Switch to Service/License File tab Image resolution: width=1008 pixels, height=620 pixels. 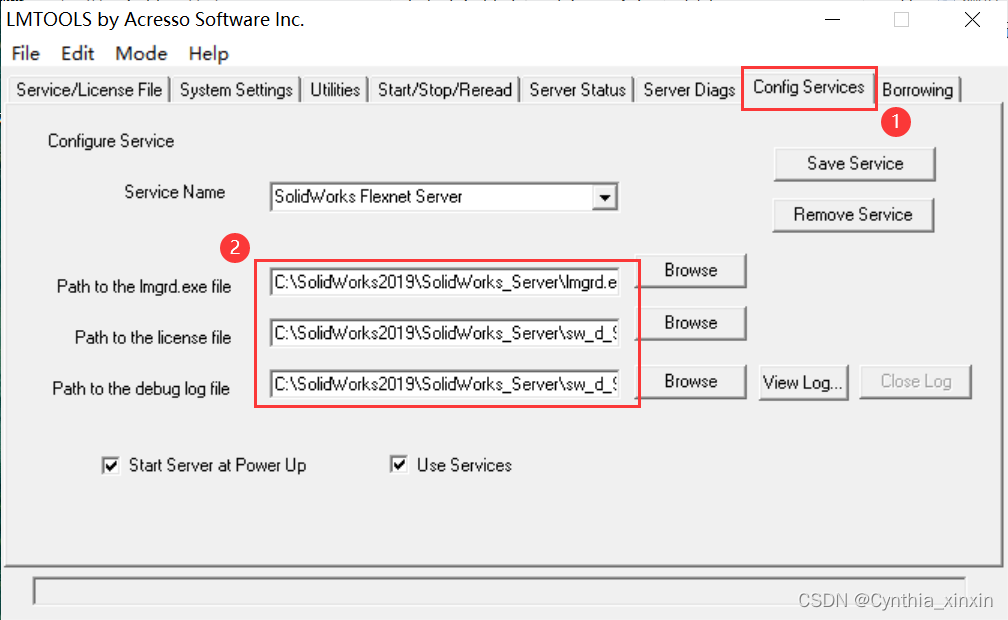(x=89, y=89)
